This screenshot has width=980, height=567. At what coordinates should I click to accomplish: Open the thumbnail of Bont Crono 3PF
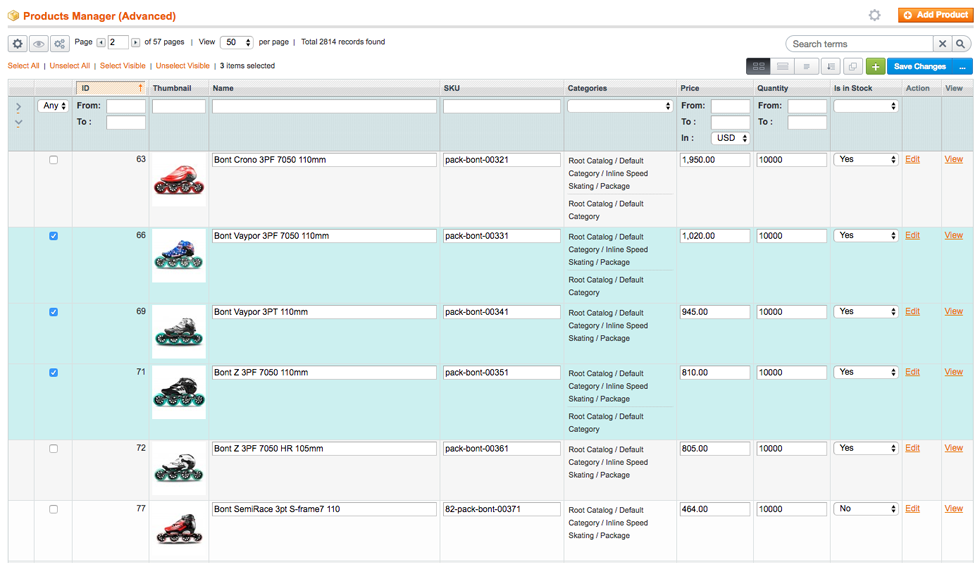pyautogui.click(x=179, y=179)
